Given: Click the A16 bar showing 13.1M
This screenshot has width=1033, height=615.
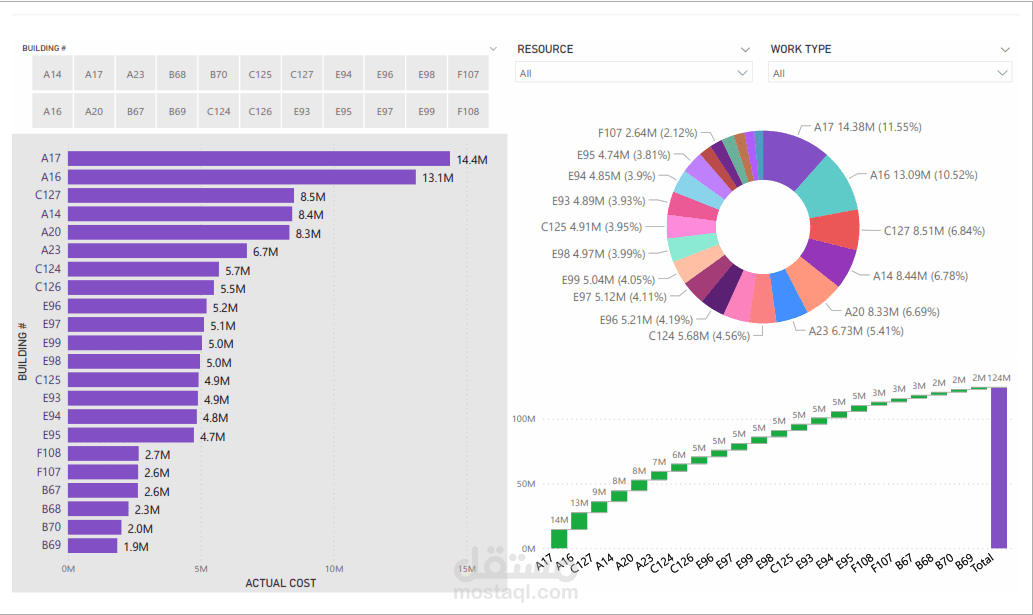Looking at the screenshot, I should click(x=240, y=177).
